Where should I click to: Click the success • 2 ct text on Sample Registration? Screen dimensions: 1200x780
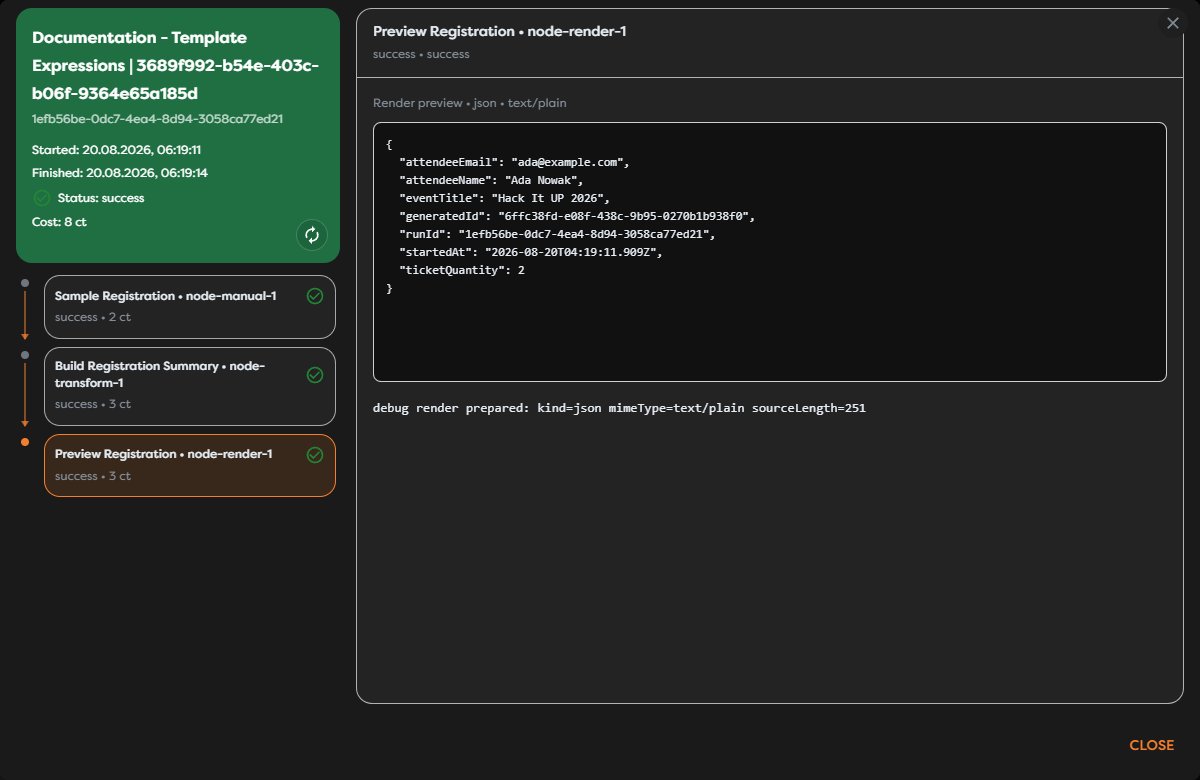[93, 317]
